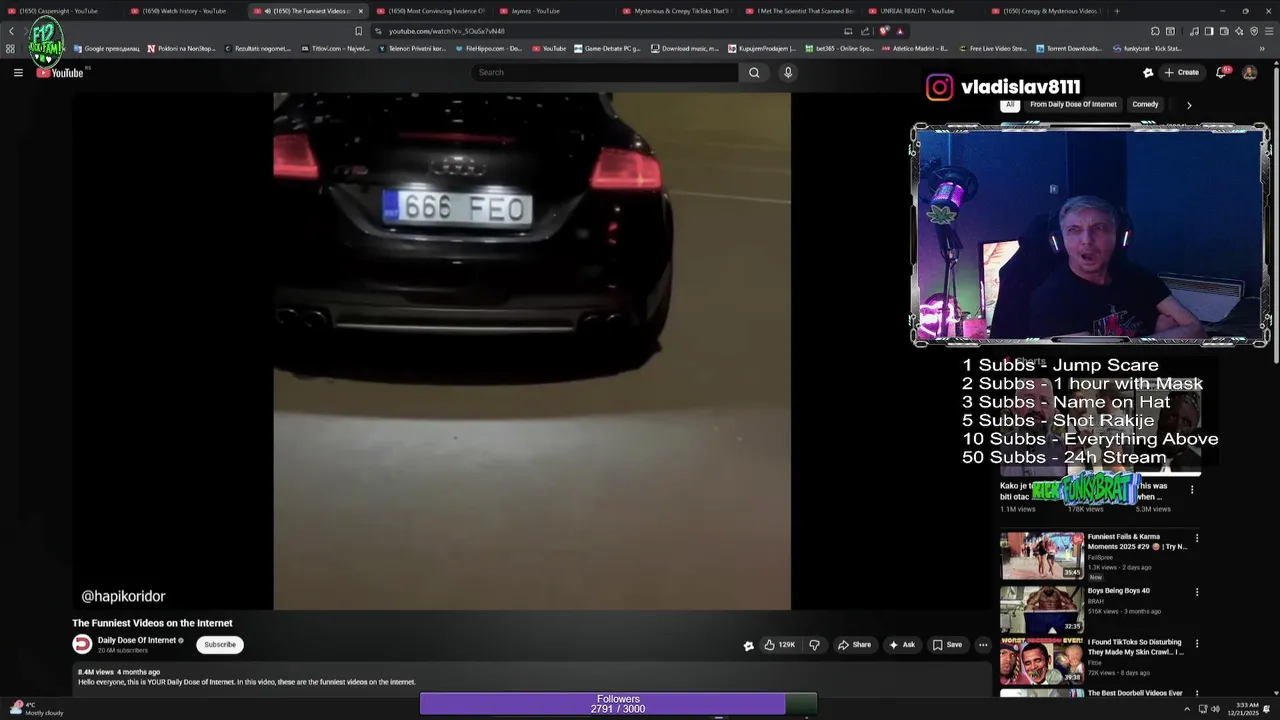Close the Funniest Videos tab
Image resolution: width=1280 pixels, height=720 pixels.
click(x=361, y=11)
